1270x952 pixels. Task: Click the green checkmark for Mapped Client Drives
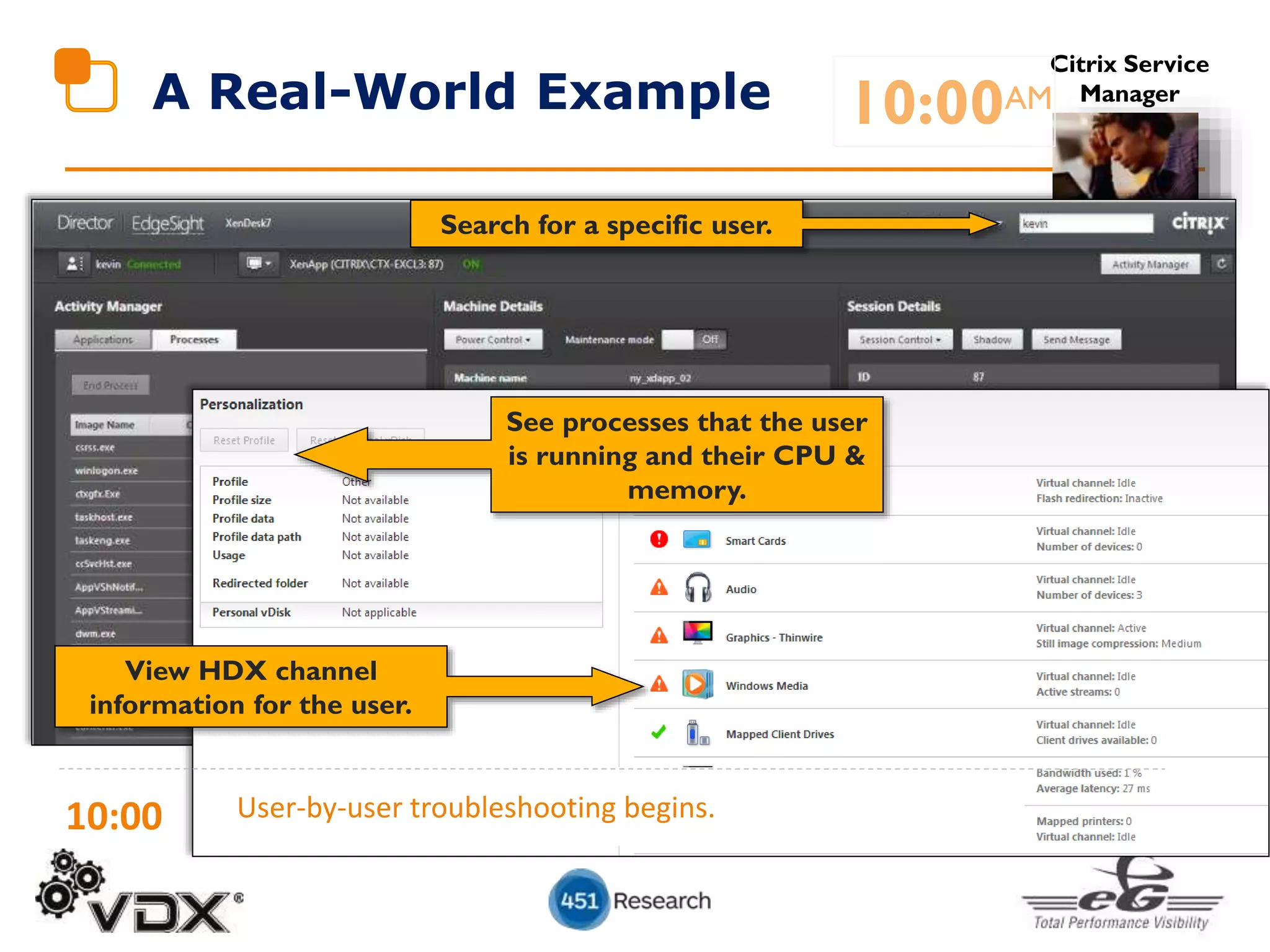click(659, 733)
